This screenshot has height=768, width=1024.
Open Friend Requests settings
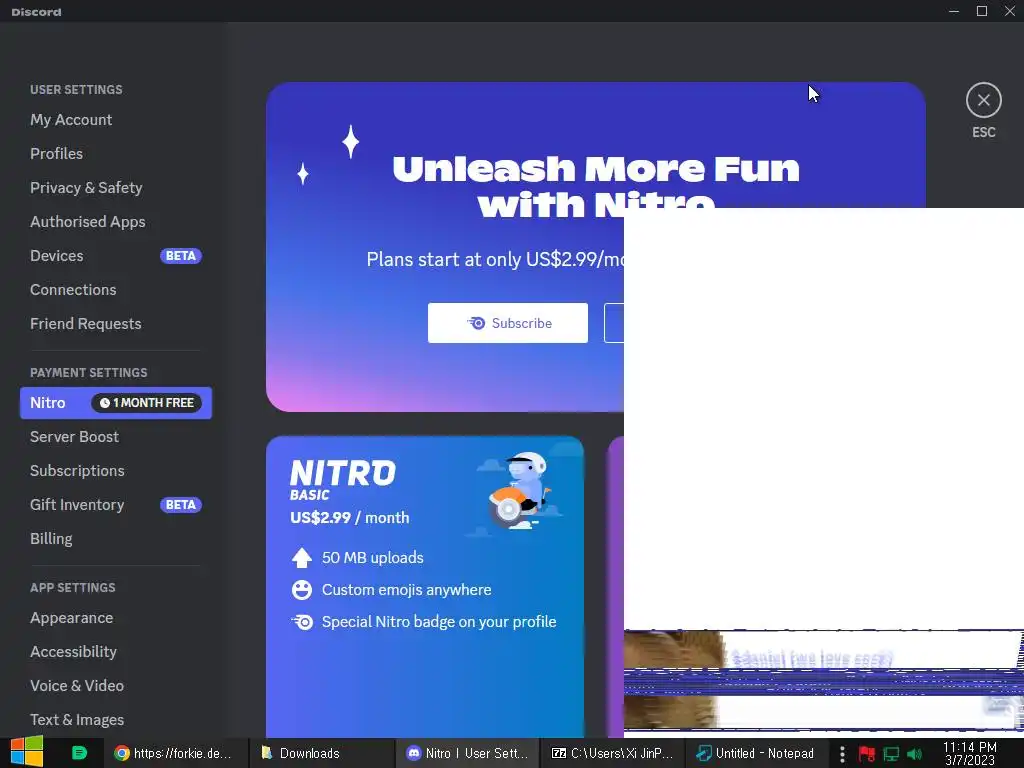[86, 323]
